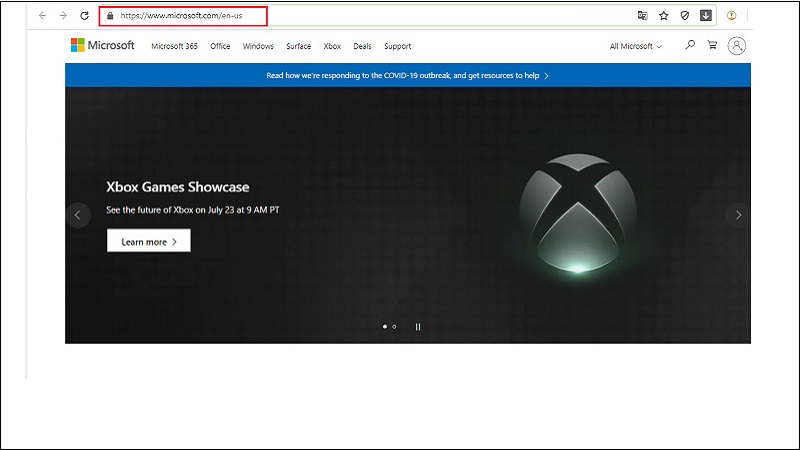Sign in via the account avatar icon
The width and height of the screenshot is (800, 450).
pyautogui.click(x=738, y=46)
